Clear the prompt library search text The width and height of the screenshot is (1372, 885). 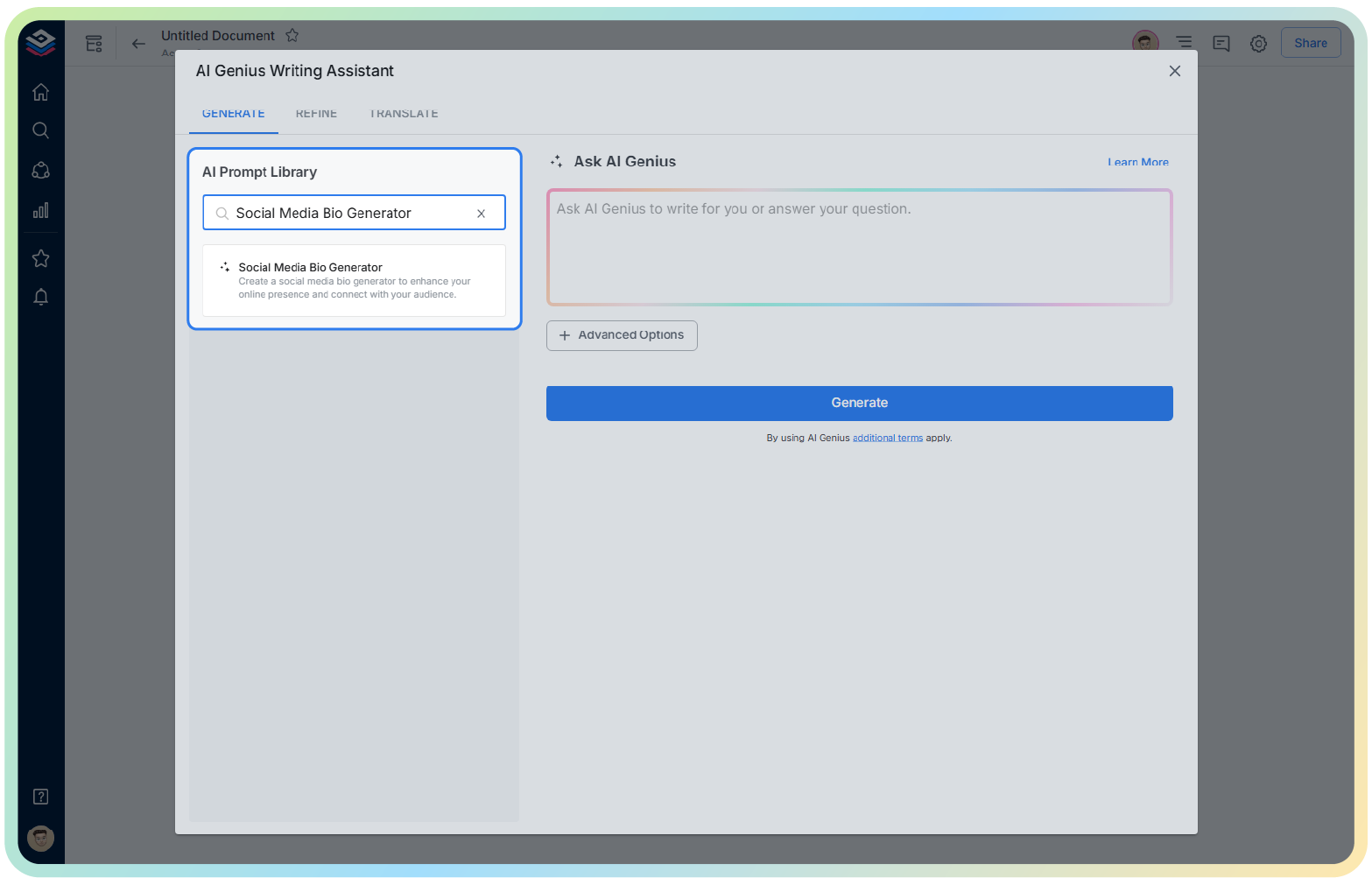[x=481, y=214]
